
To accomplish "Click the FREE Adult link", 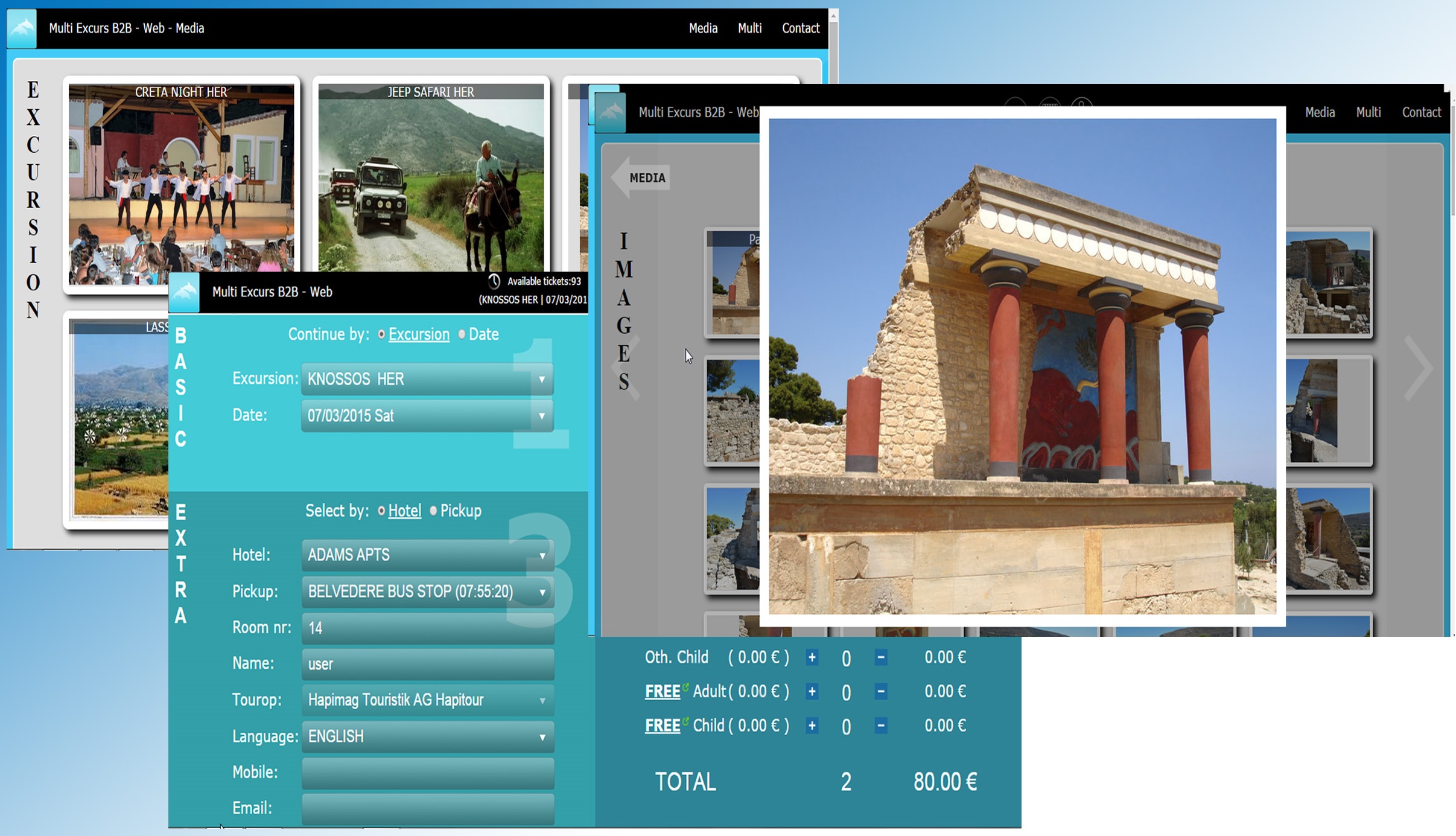I will [x=662, y=691].
